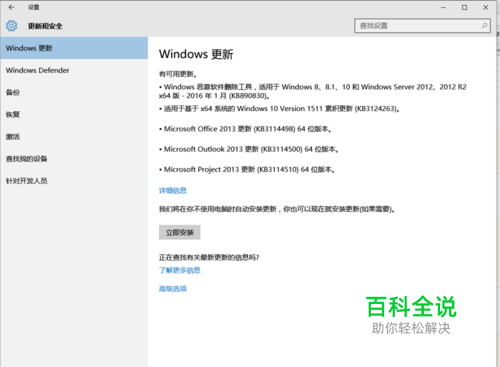The image size is (500, 367).
Task: Focus the 查找设置 search field
Action: tap(422, 26)
